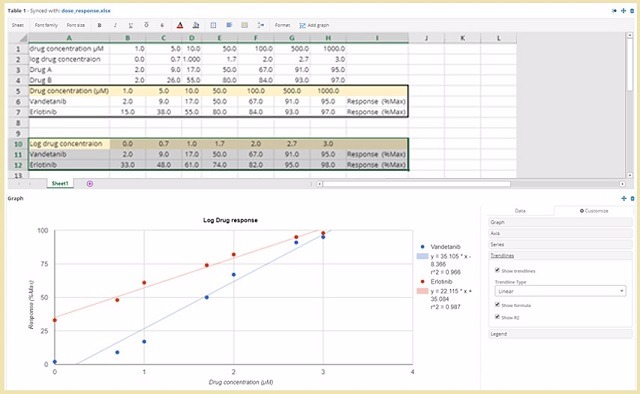
Task: Expand the Graph options section
Action: pos(560,222)
